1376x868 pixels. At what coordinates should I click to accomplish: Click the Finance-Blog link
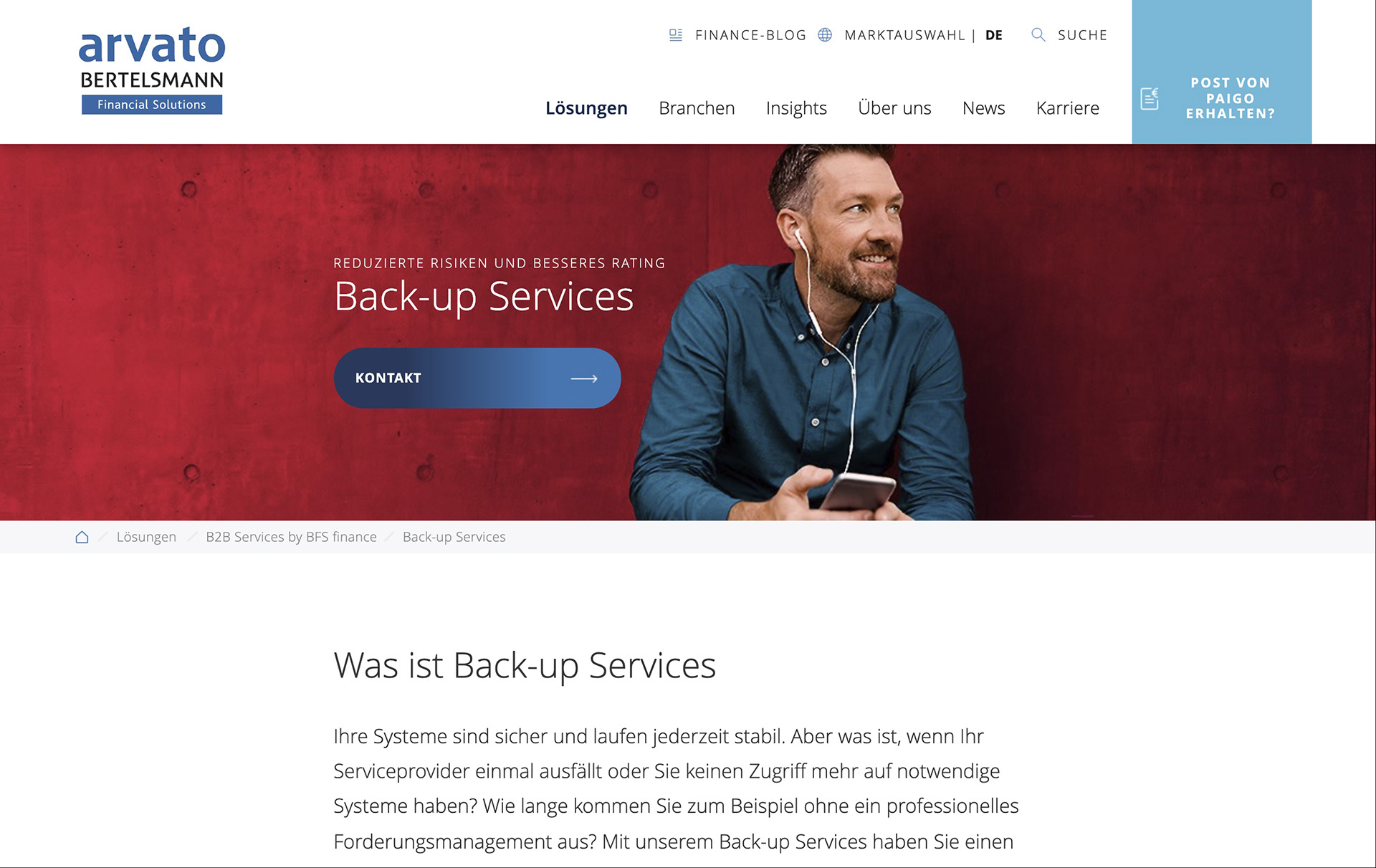750,35
